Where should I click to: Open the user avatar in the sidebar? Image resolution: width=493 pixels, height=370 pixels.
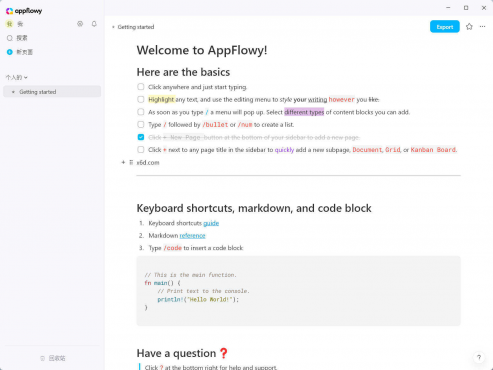point(9,24)
